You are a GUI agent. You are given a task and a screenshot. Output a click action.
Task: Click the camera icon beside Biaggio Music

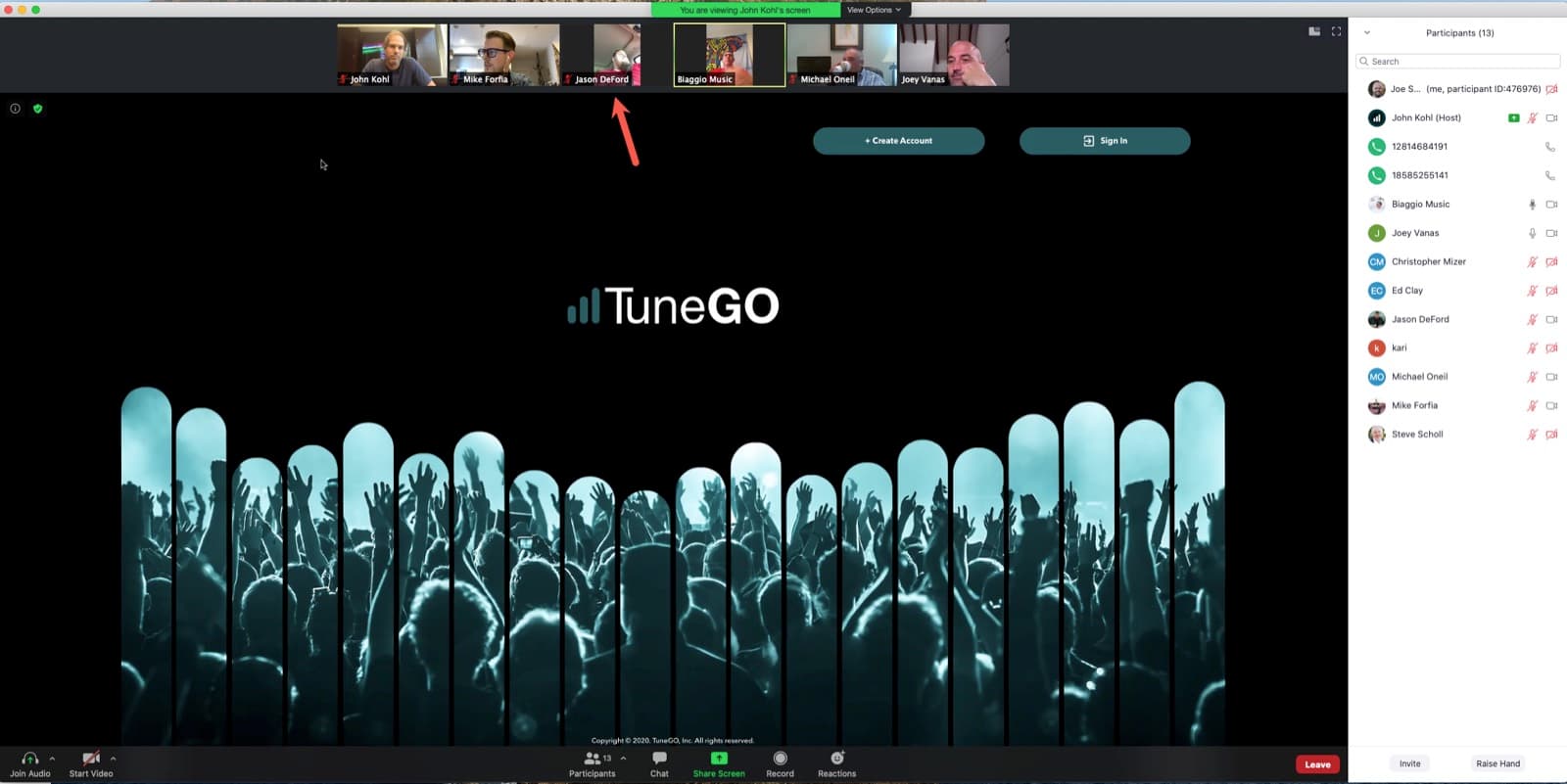(x=1551, y=205)
